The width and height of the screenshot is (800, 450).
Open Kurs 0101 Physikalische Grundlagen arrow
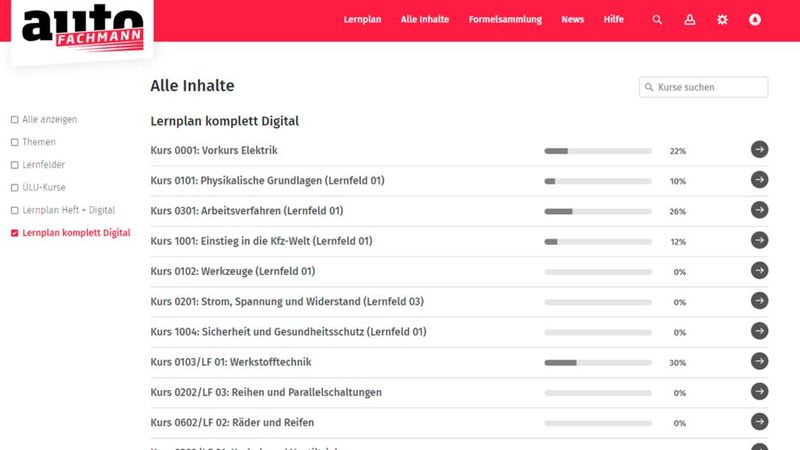(760, 180)
